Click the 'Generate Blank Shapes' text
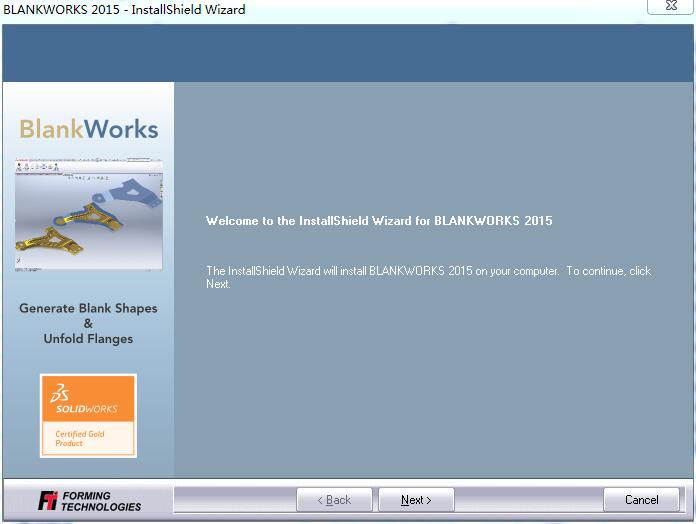This screenshot has height=524, width=696. 88,308
